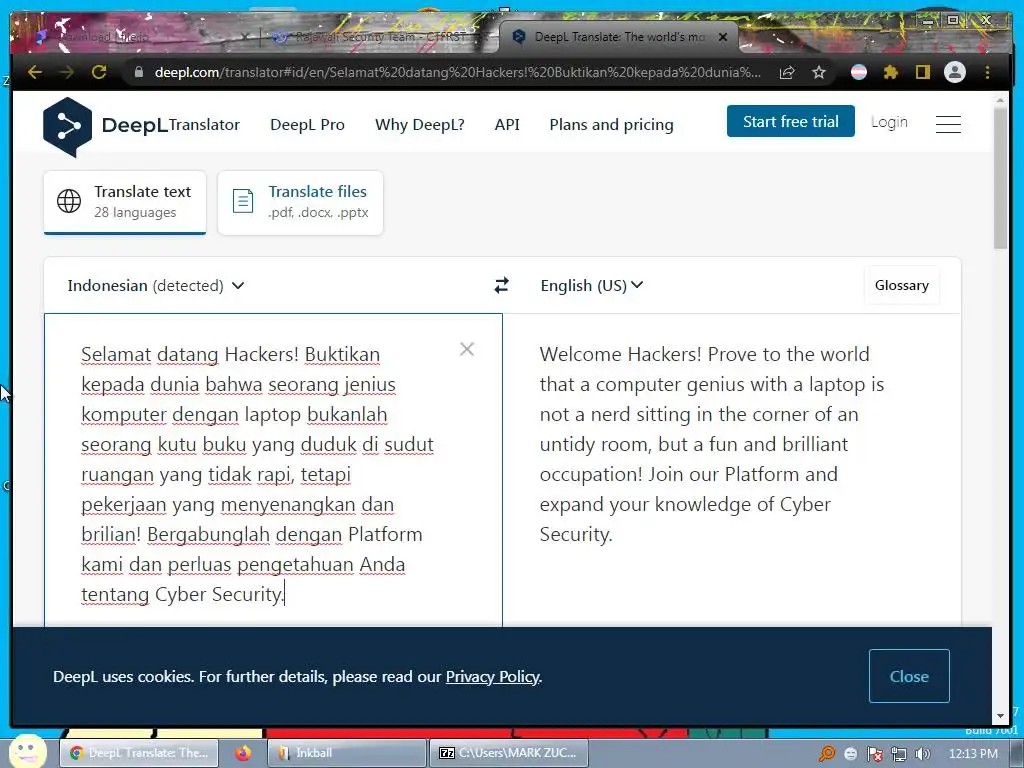Click the scrollbar down arrow

pyautogui.click(x=1000, y=716)
